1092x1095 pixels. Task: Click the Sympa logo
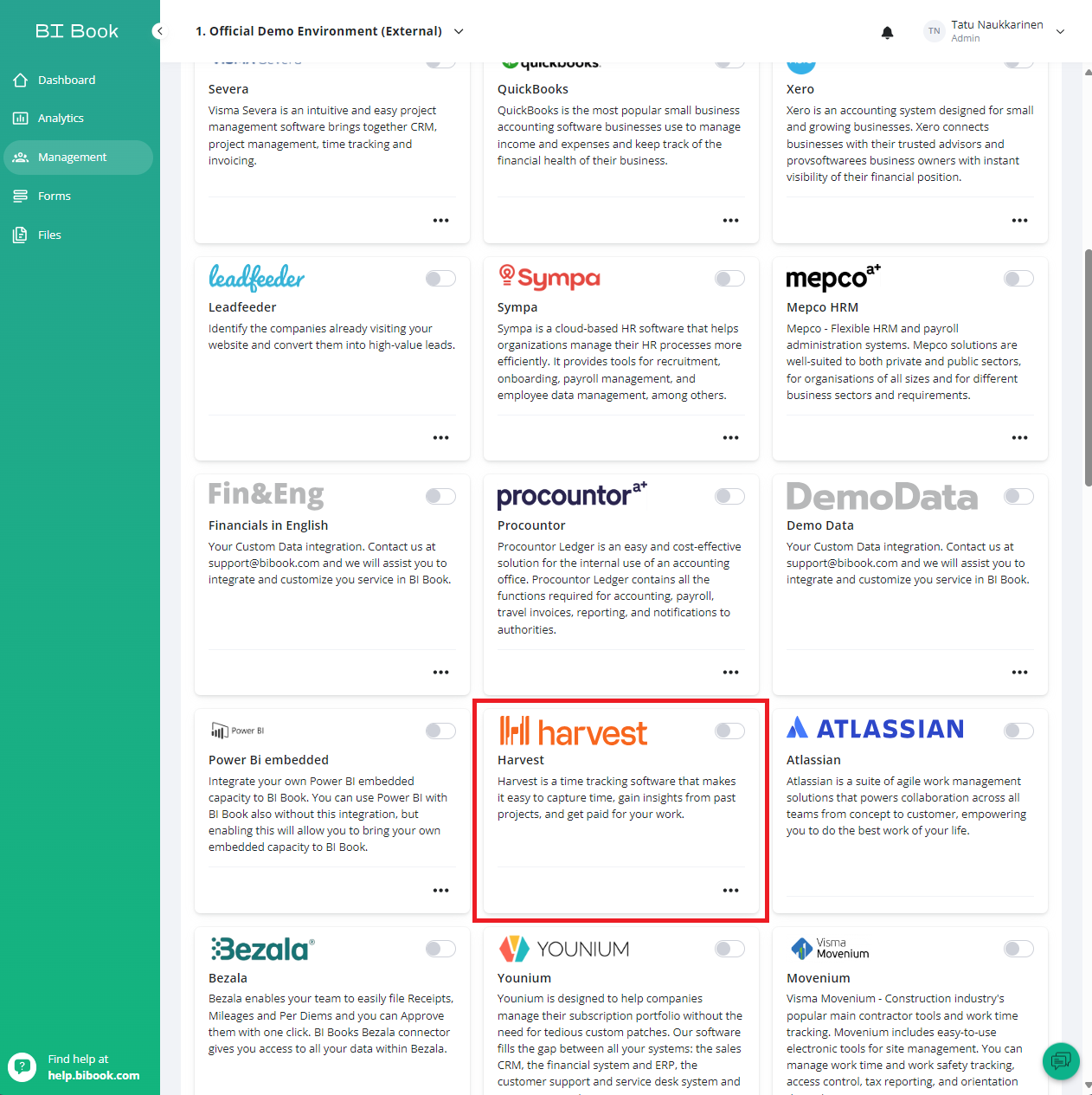549,277
